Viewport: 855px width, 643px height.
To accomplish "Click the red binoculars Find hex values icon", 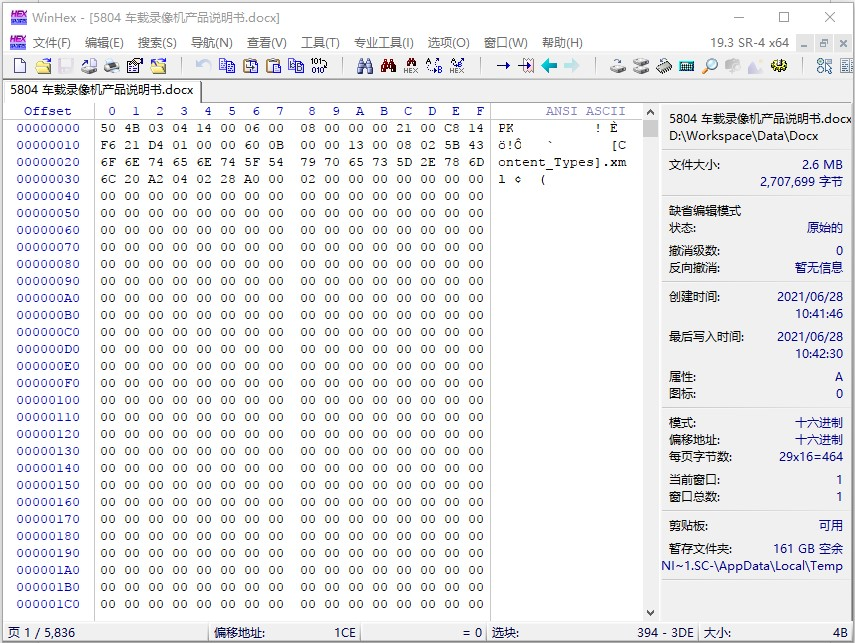I will click(388, 66).
